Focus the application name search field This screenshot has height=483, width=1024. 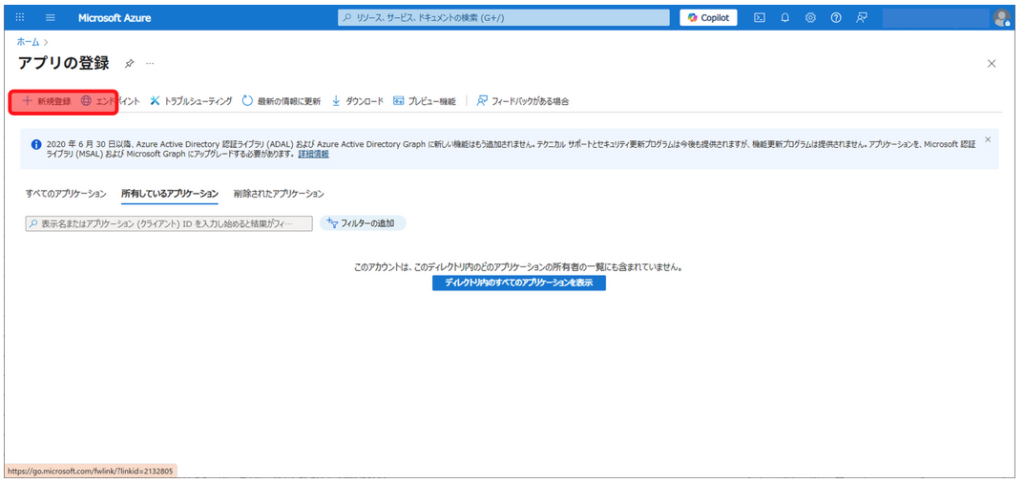[x=168, y=224]
